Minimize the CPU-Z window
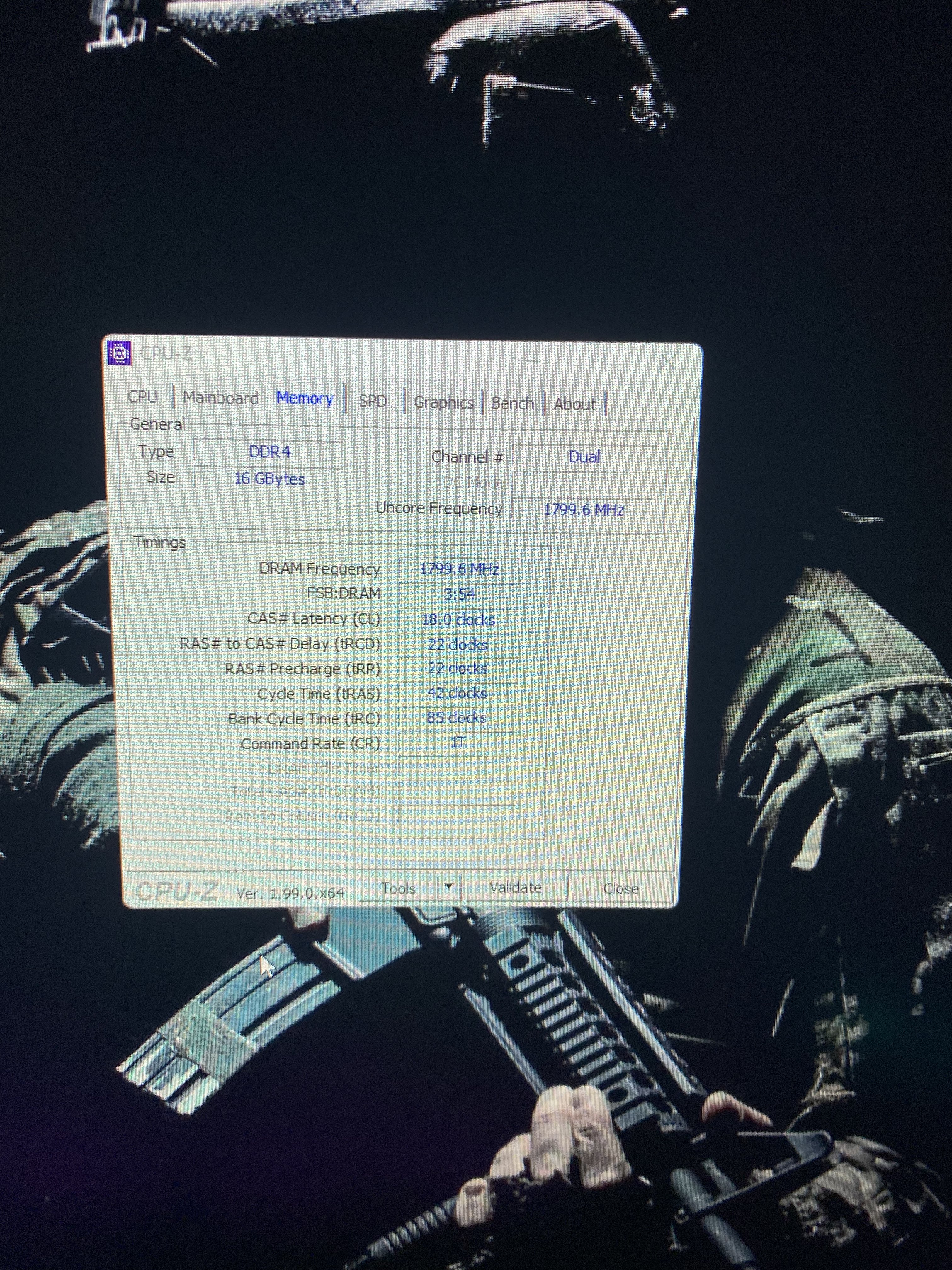 point(533,361)
